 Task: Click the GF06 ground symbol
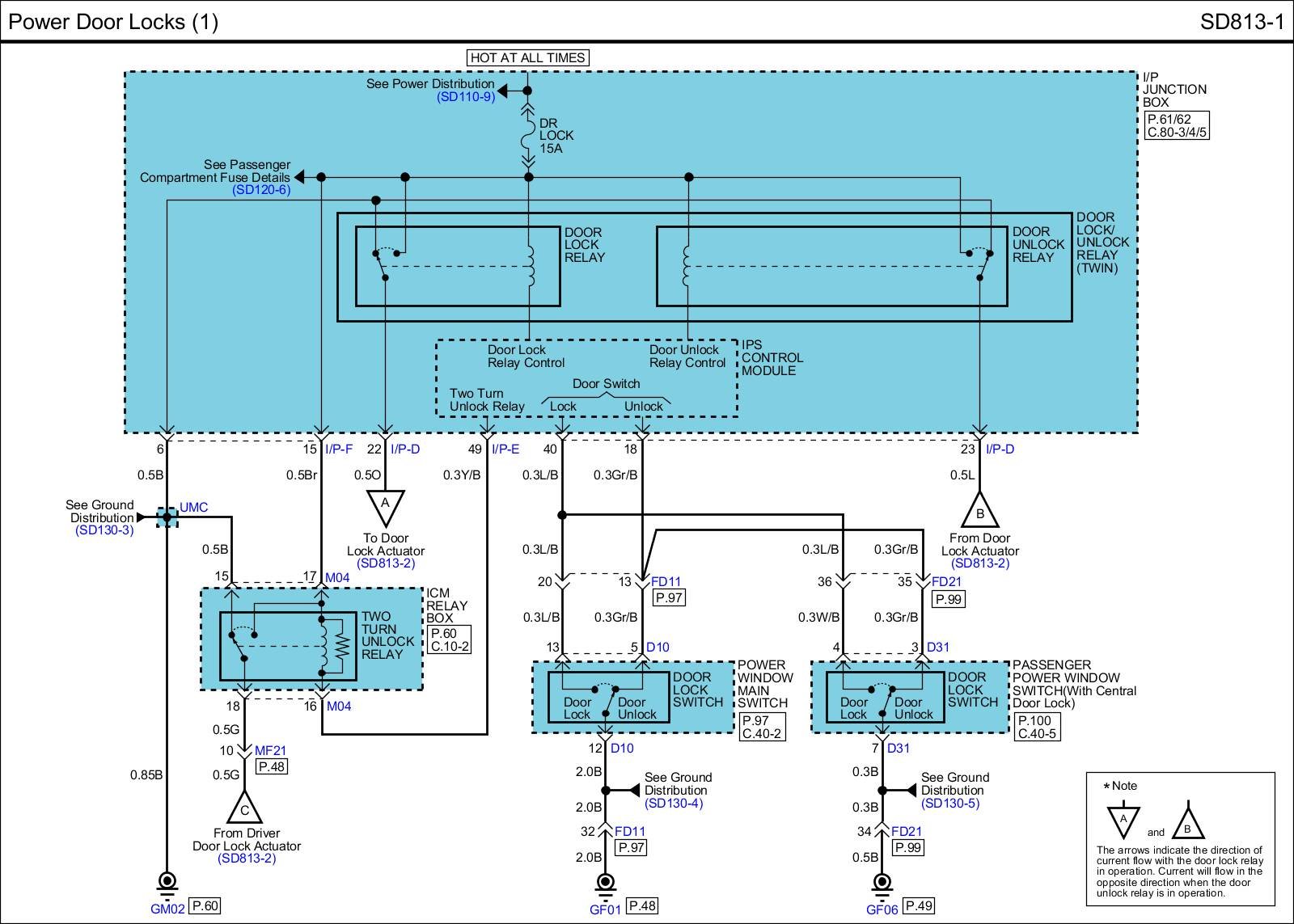tap(882, 882)
